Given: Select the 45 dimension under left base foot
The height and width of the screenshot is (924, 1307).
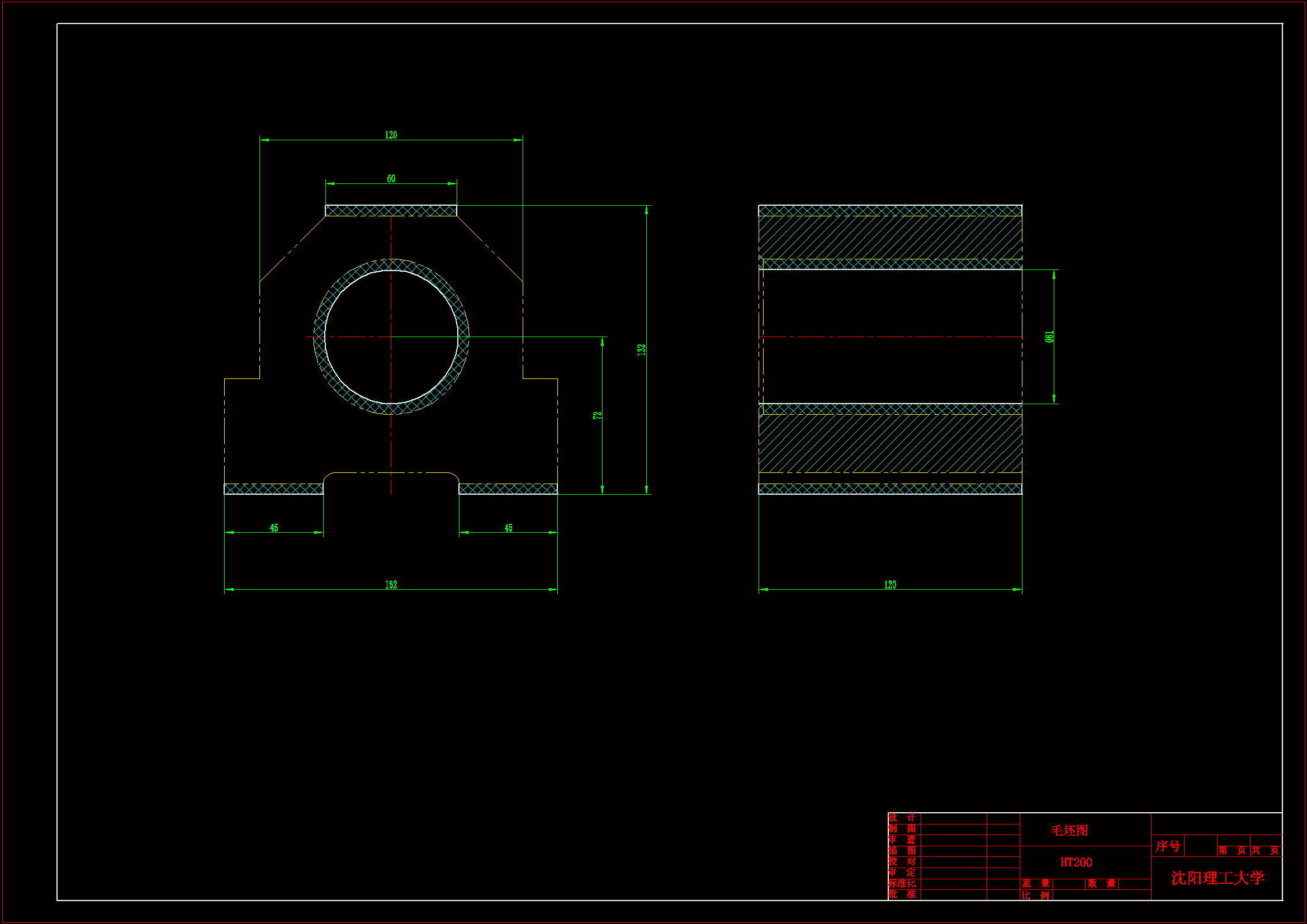Looking at the screenshot, I should [x=274, y=528].
